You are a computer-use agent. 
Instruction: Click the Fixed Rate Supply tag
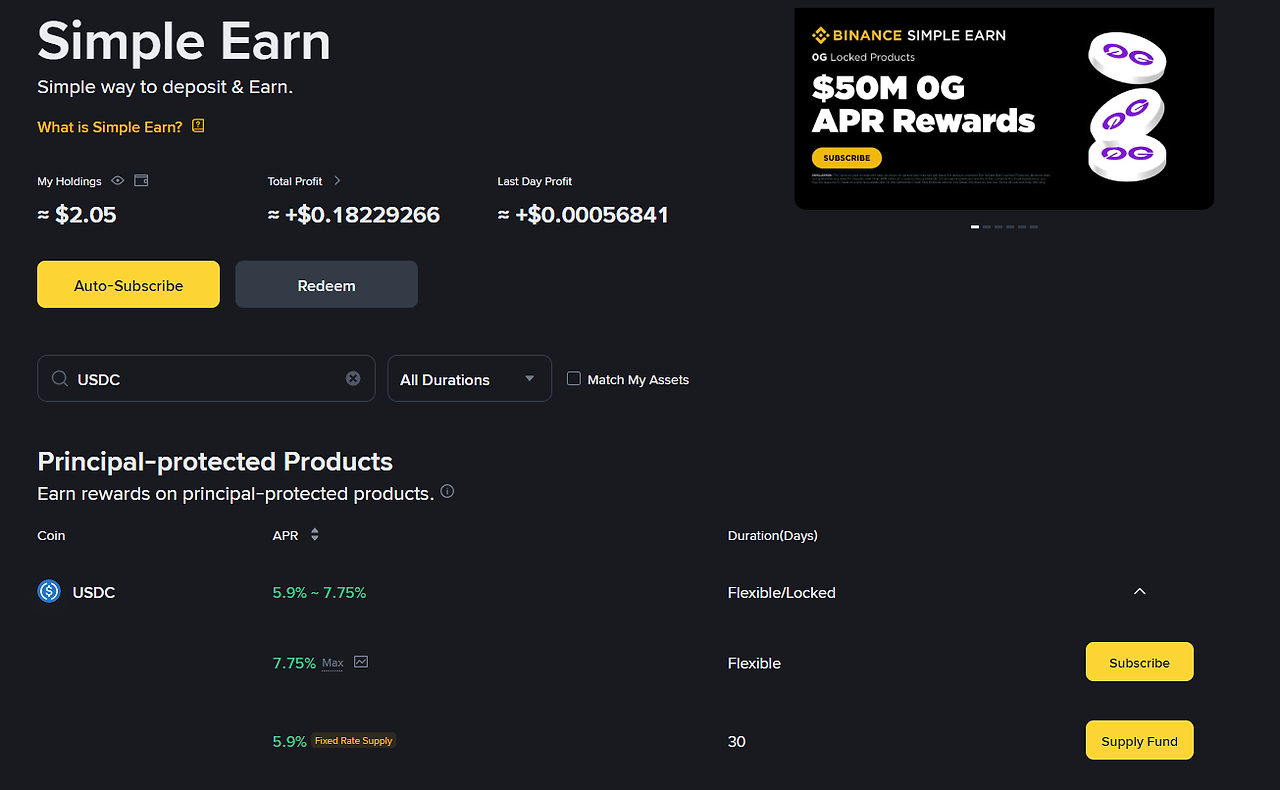(354, 741)
